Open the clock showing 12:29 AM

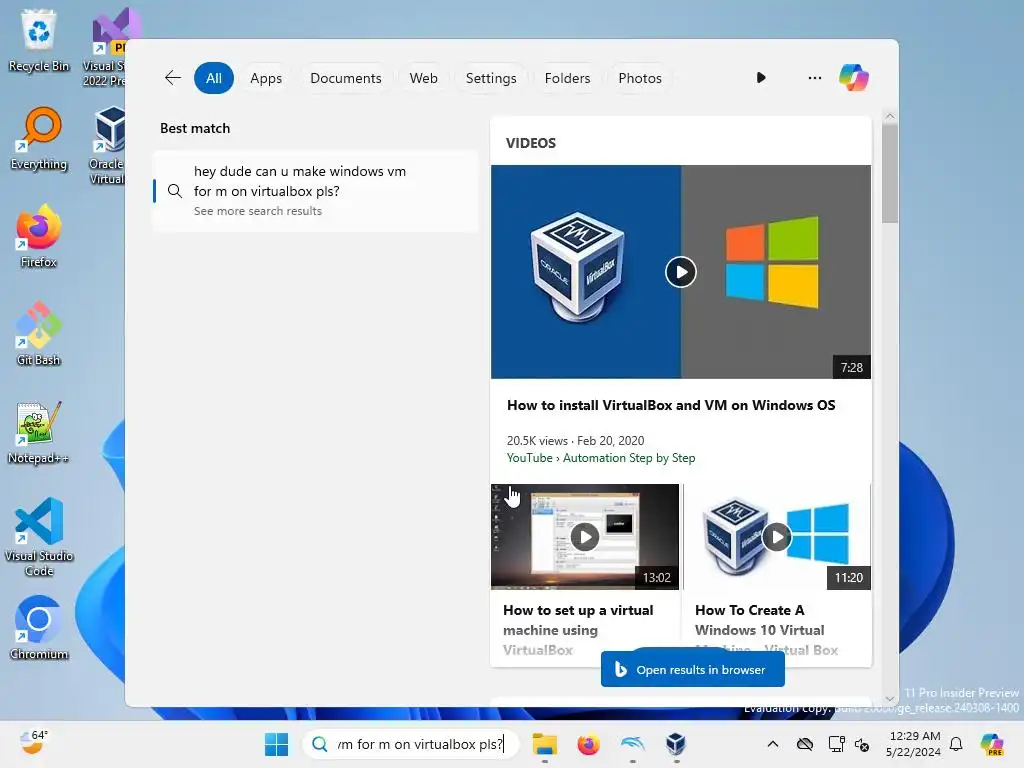(x=913, y=744)
